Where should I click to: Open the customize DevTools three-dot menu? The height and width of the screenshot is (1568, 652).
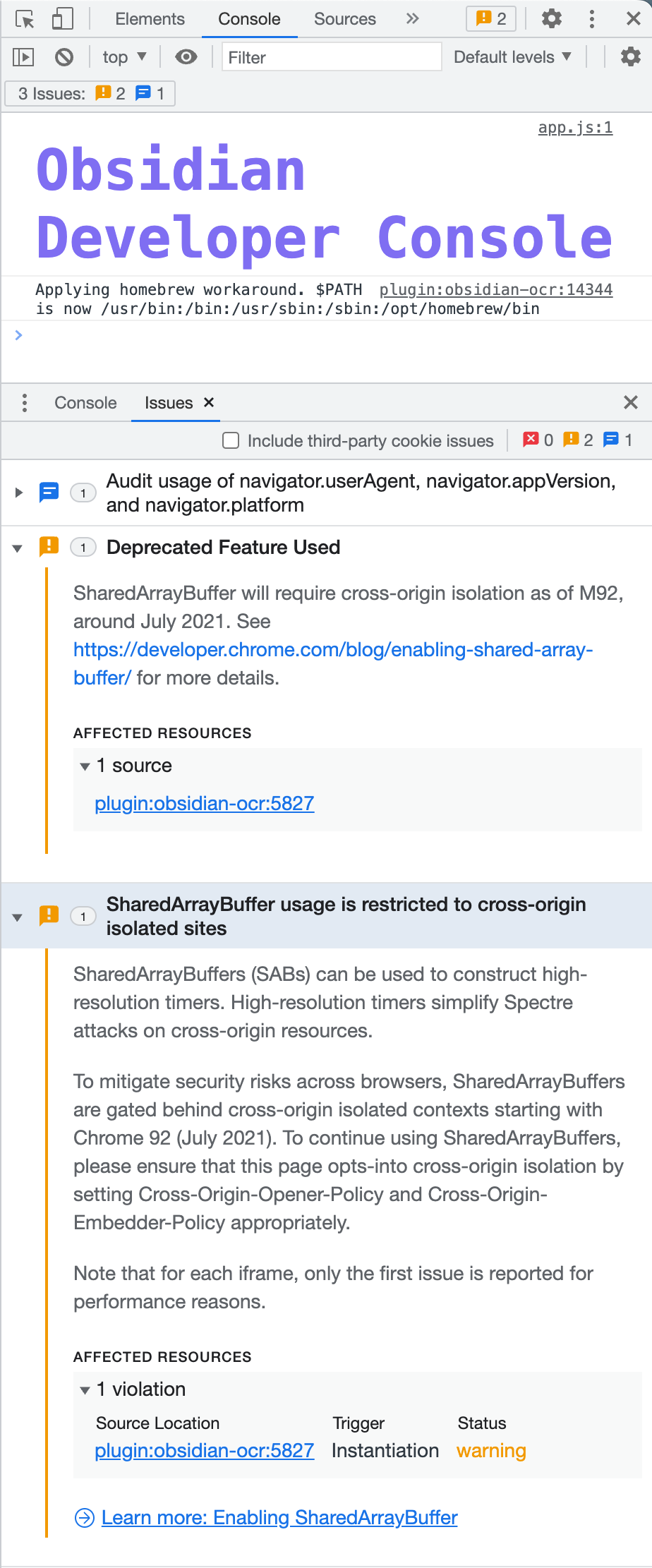tap(591, 19)
